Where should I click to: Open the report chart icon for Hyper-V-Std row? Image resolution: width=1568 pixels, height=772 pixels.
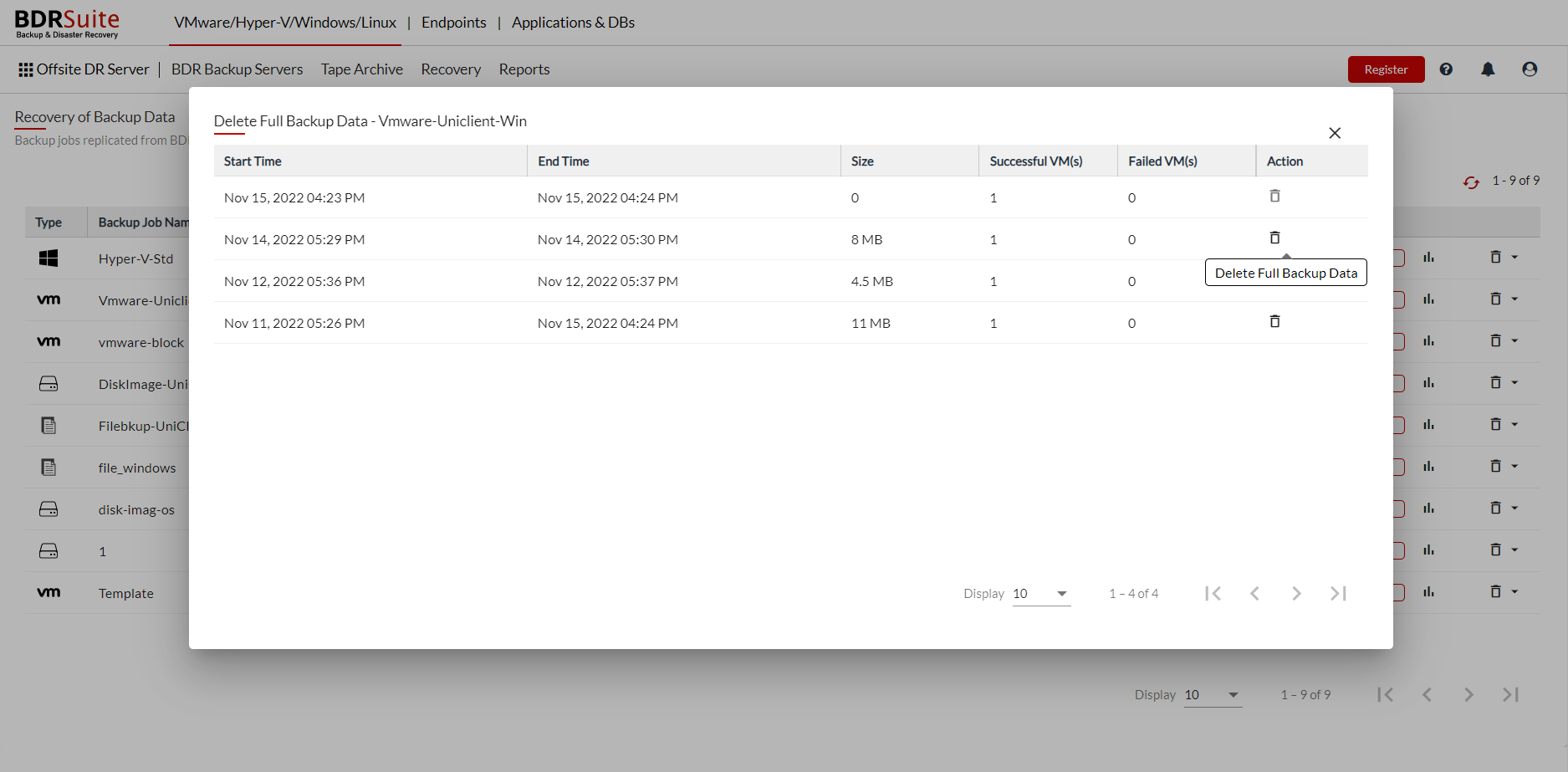tap(1428, 258)
